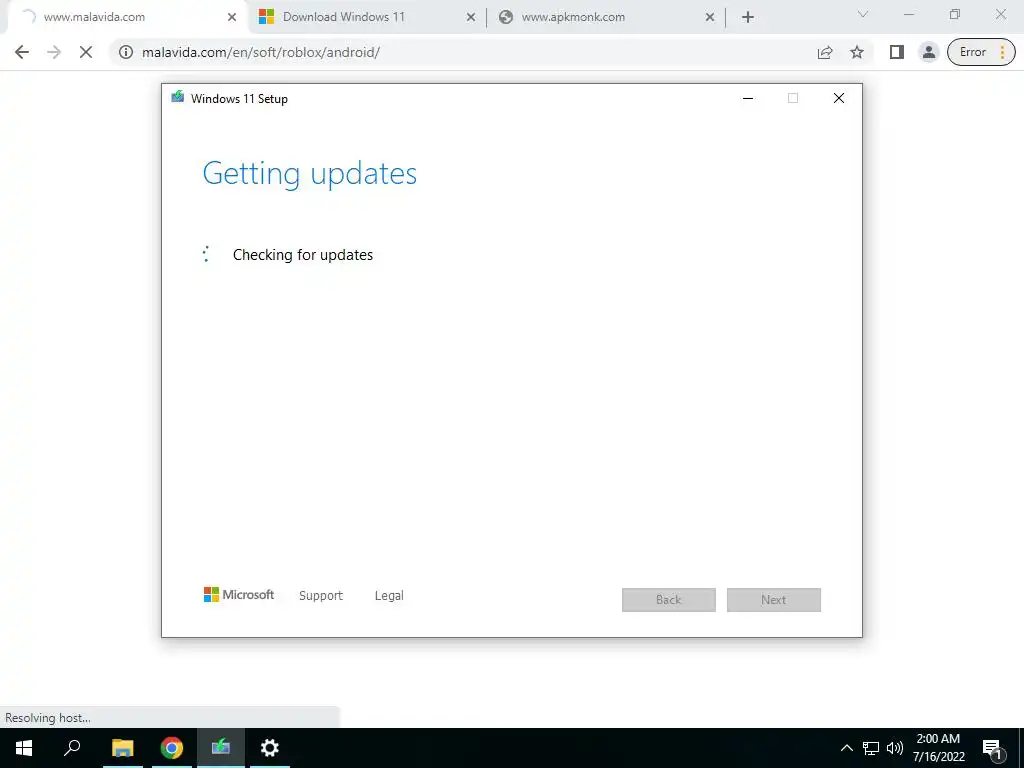The height and width of the screenshot is (768, 1024).
Task: Click the Next button in Setup
Action: pyautogui.click(x=774, y=600)
